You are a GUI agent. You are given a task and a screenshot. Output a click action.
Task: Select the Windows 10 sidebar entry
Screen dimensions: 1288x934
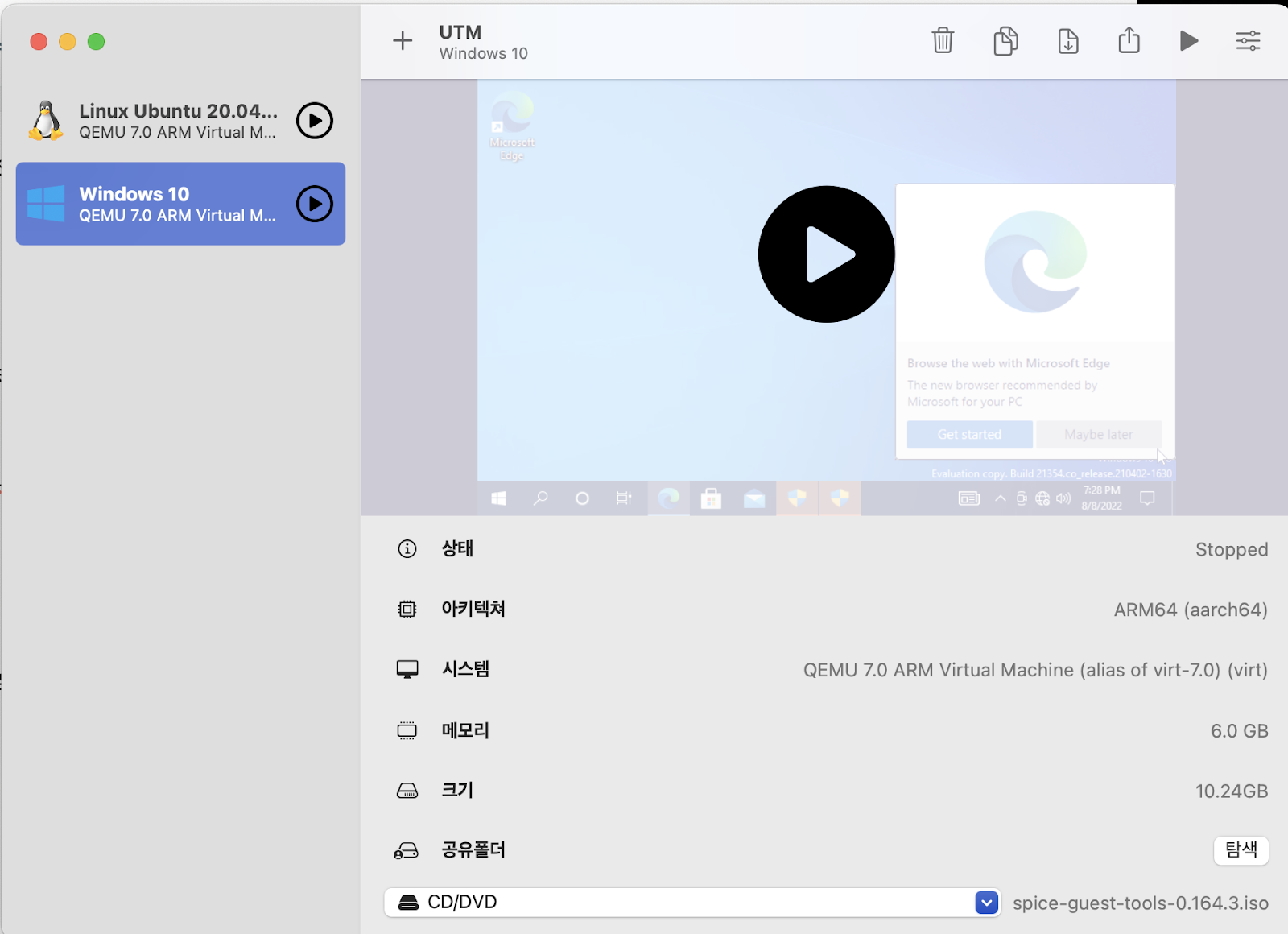click(180, 204)
